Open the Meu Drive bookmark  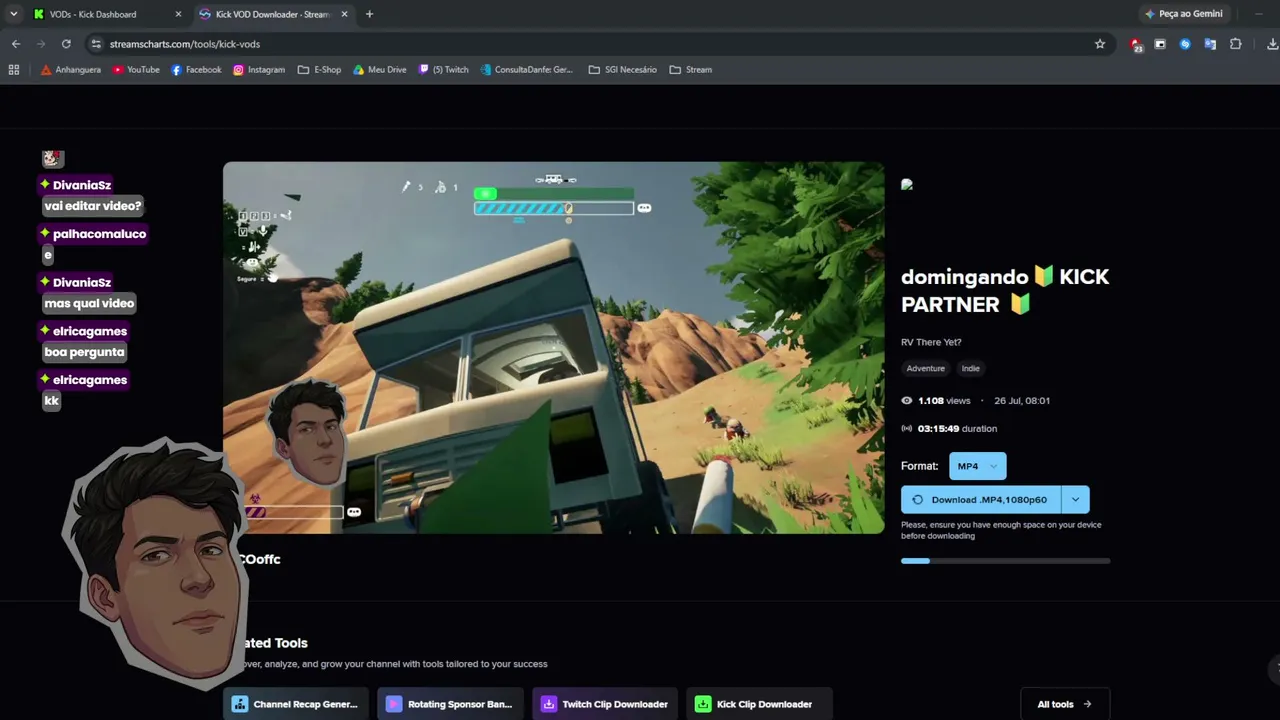[x=380, y=70]
